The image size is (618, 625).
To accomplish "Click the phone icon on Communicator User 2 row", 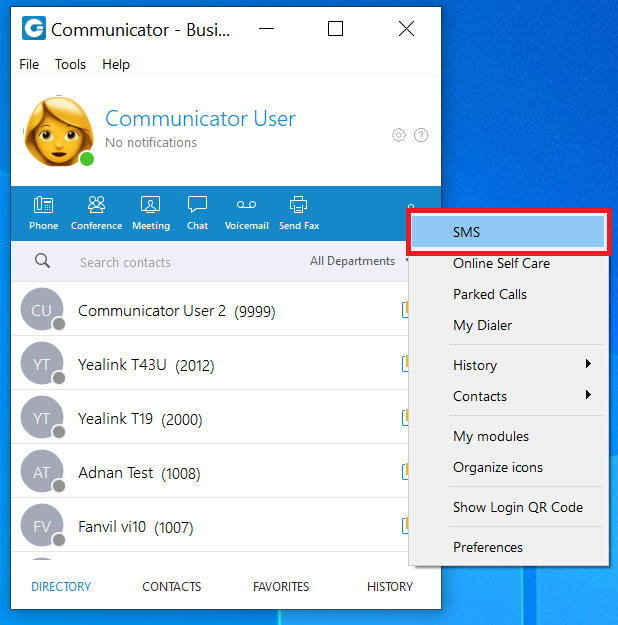I will coord(405,310).
